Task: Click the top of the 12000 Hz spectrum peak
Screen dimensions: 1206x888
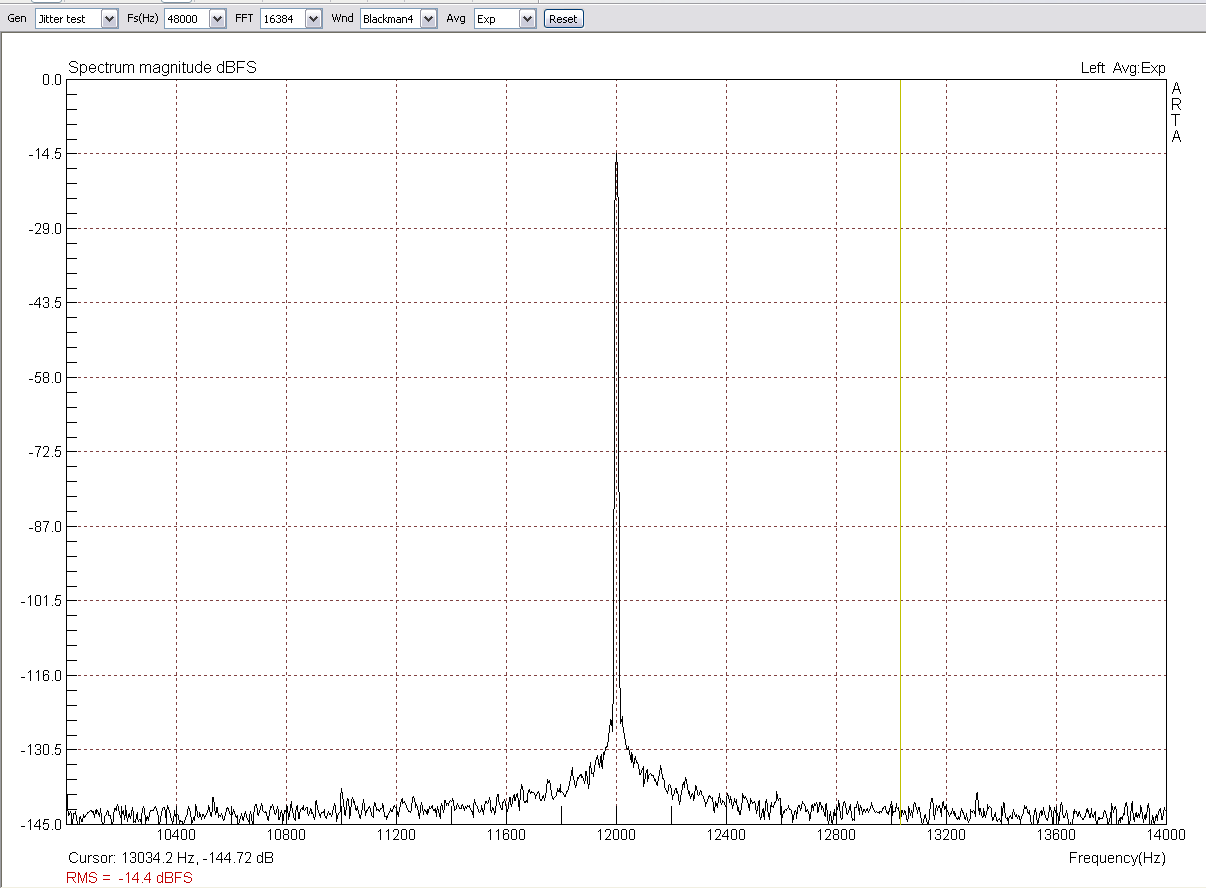Action: click(x=616, y=160)
